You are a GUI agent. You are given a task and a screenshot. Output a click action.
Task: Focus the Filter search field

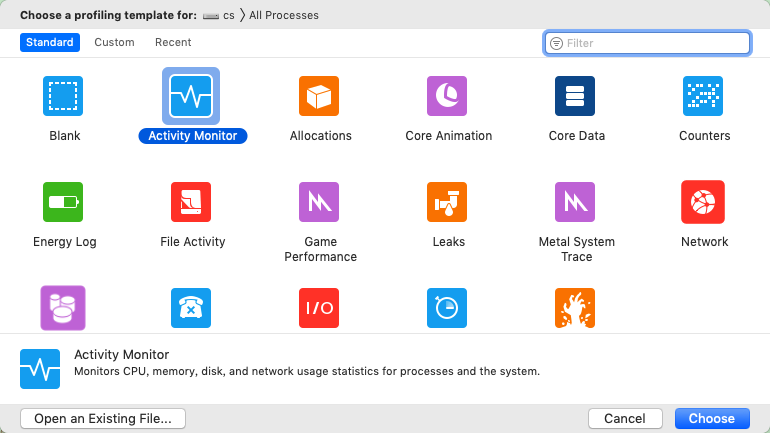pyautogui.click(x=647, y=43)
